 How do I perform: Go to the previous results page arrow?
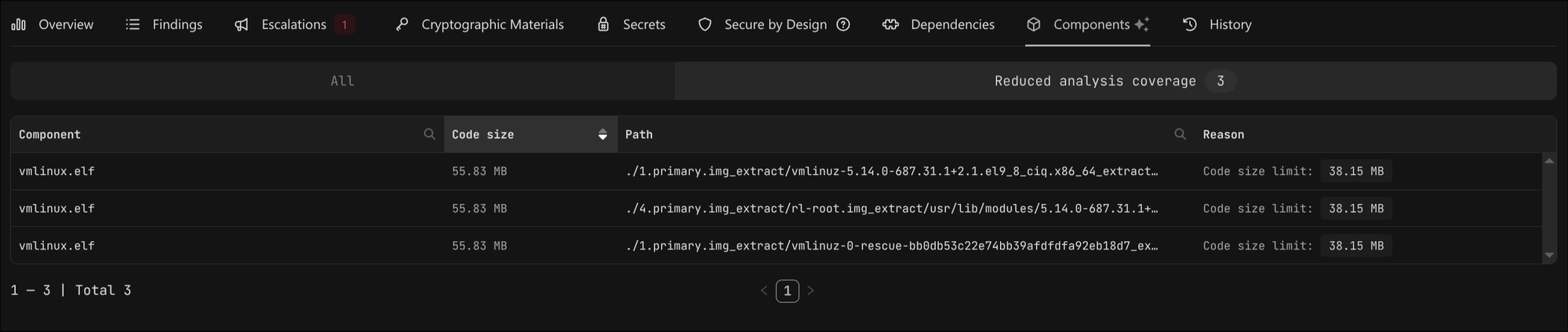[764, 290]
